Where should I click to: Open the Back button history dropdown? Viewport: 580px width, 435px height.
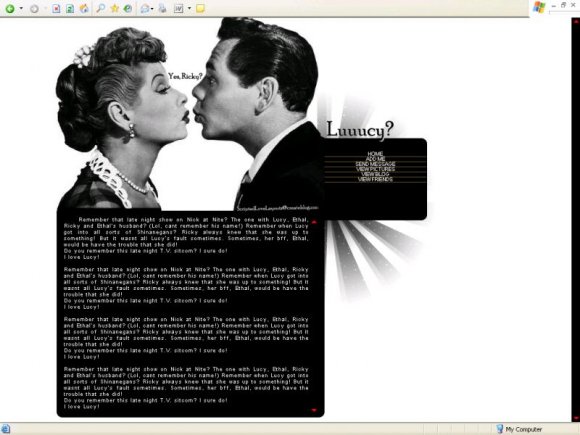click(x=21, y=8)
